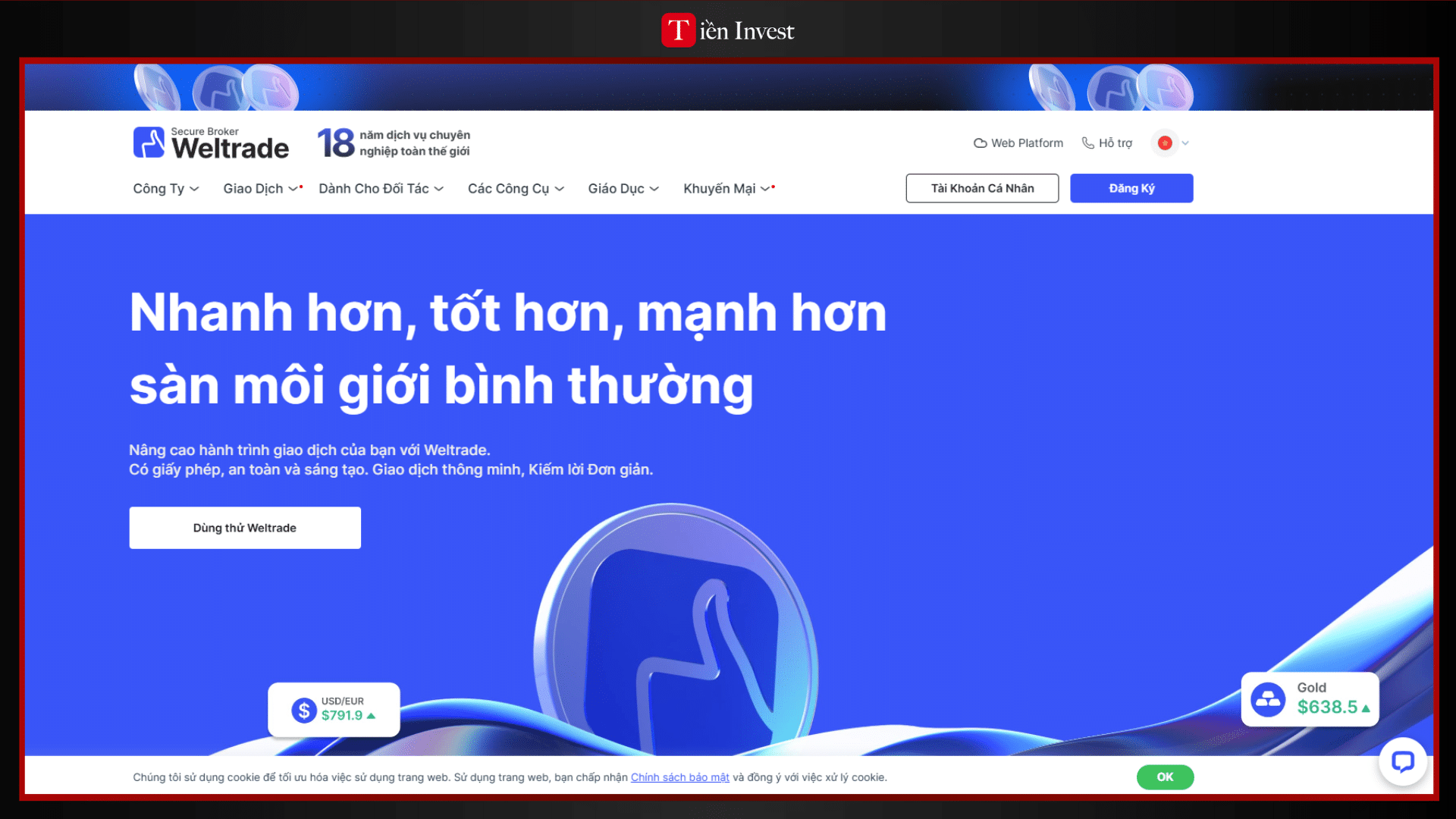1456x819 pixels.
Task: Open the Khuyến Mại menu
Action: point(726,189)
